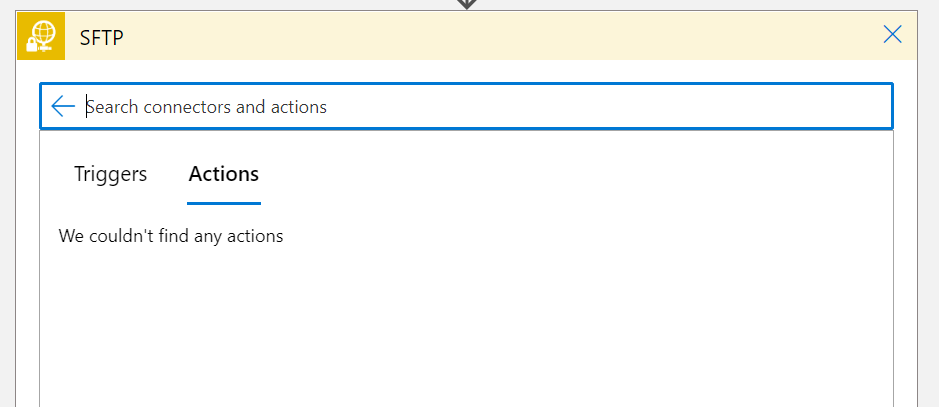Close the SFTP action card
This screenshot has height=407, width=939.
coord(893,35)
